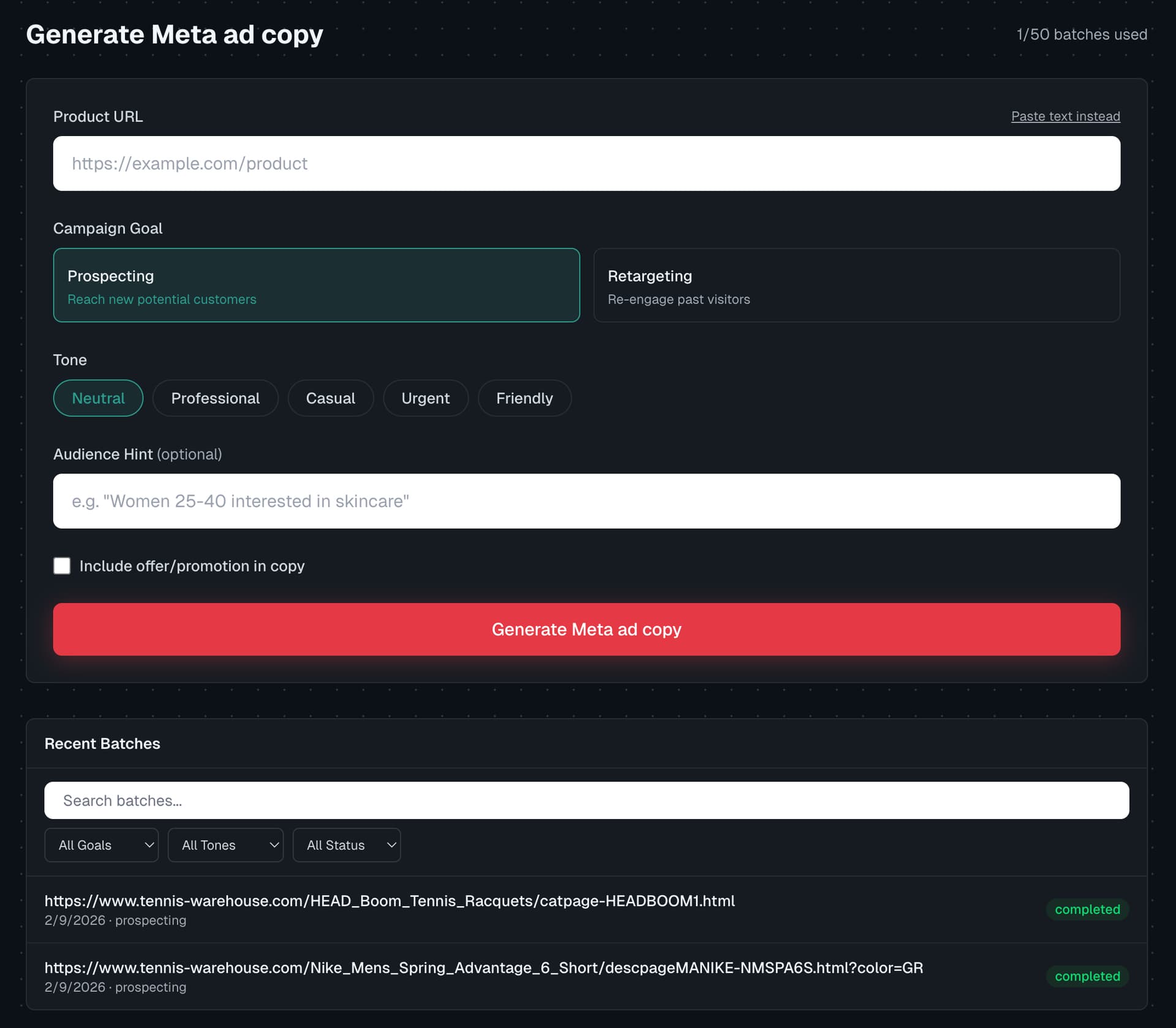Image resolution: width=1176 pixels, height=1028 pixels.
Task: Click the completed badge on the HEAD batch
Action: (x=1087, y=909)
